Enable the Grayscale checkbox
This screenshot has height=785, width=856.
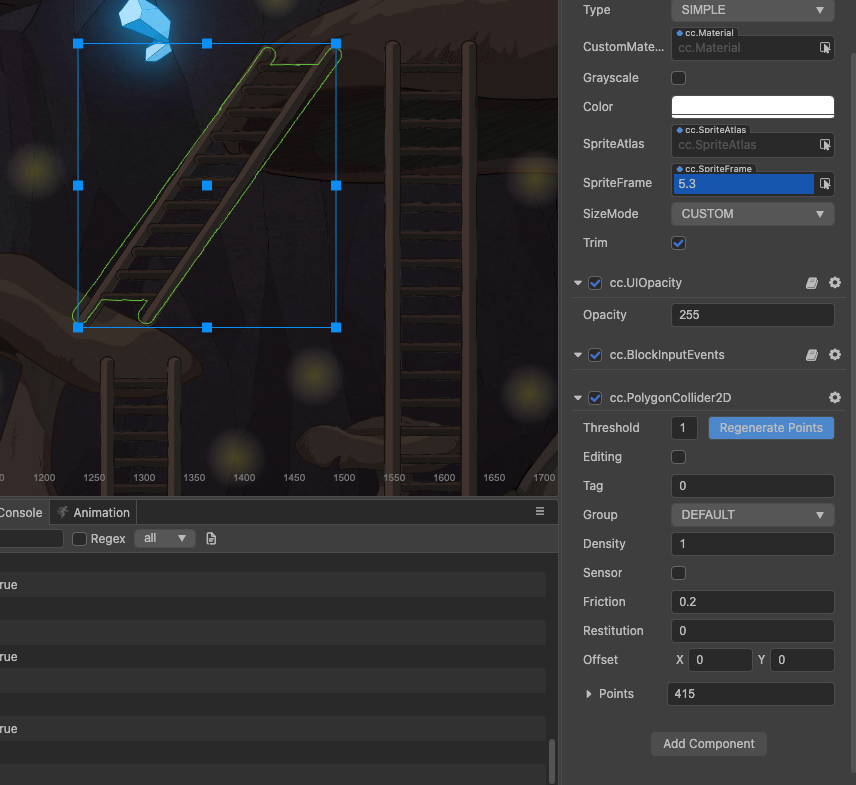678,78
